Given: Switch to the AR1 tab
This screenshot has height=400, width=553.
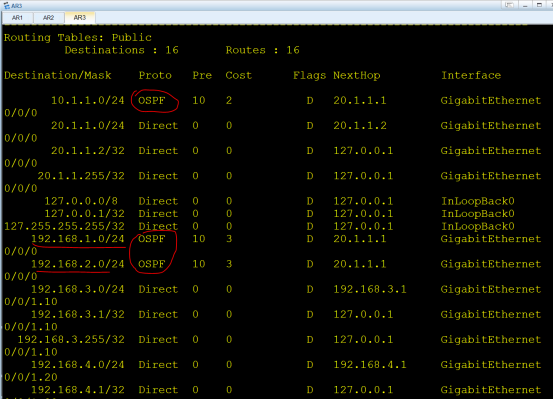Looking at the screenshot, I should coord(17,18).
